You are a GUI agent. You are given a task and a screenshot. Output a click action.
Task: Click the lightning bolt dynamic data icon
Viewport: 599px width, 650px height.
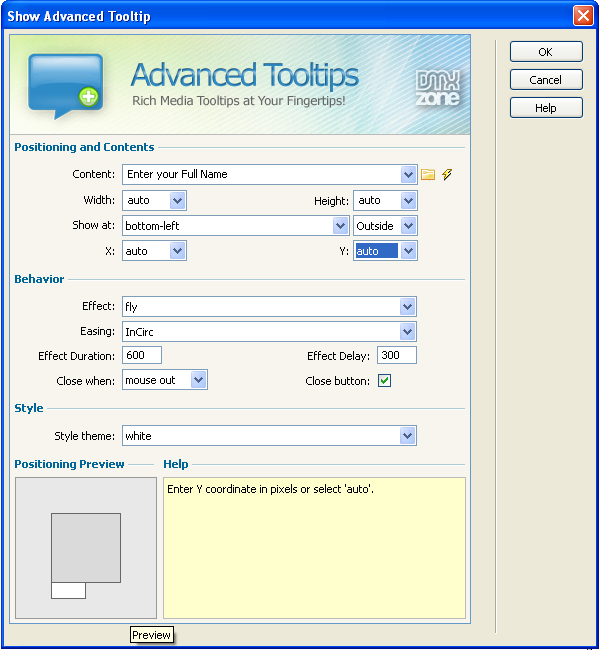click(447, 175)
